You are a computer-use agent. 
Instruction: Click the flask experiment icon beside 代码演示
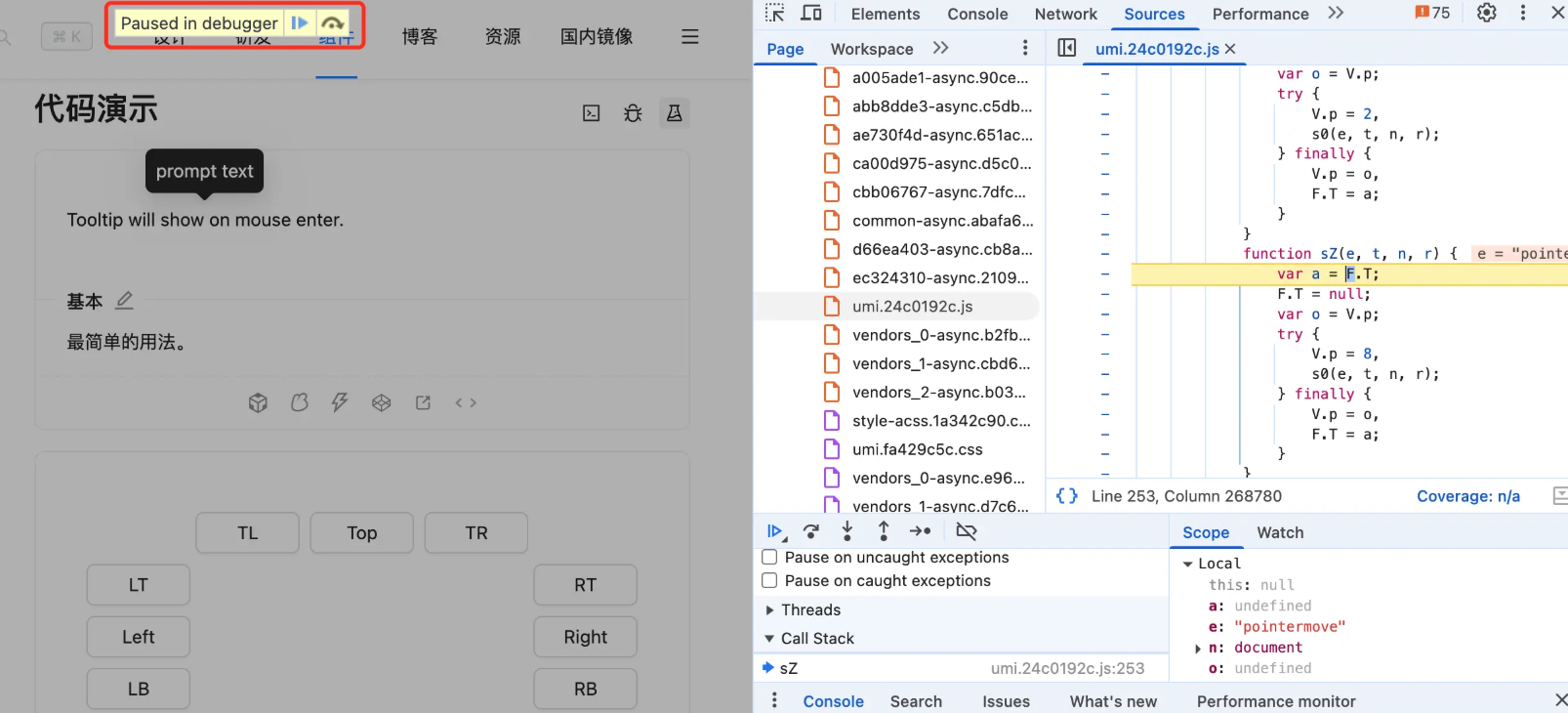tap(674, 113)
